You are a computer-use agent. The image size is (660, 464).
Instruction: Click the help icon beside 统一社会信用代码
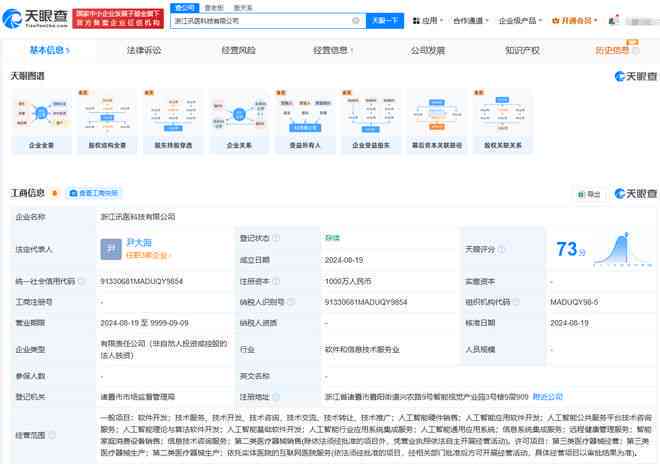pos(81,281)
